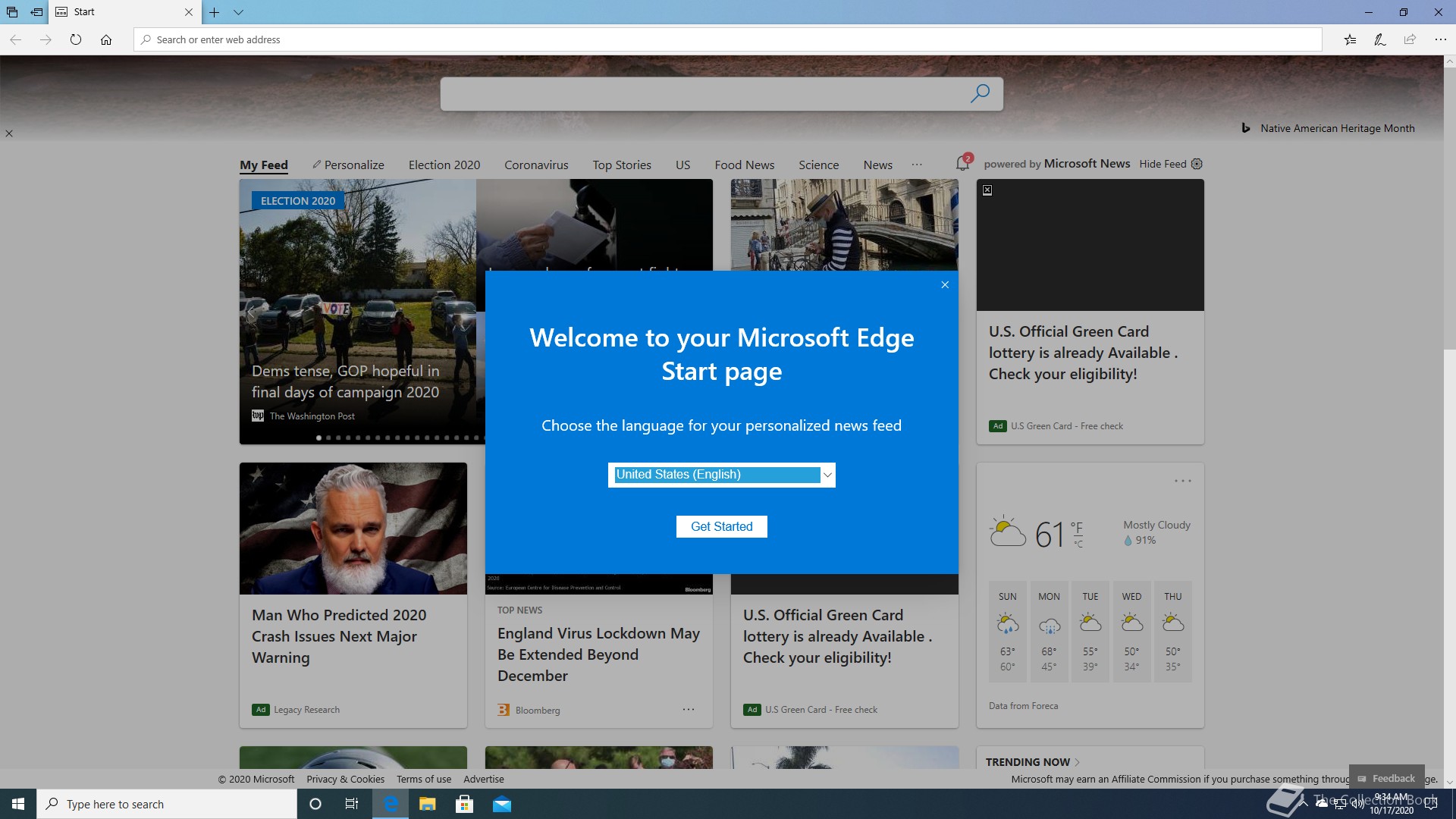Go to the home page icon
Viewport: 1456px width, 819px height.
click(x=106, y=39)
